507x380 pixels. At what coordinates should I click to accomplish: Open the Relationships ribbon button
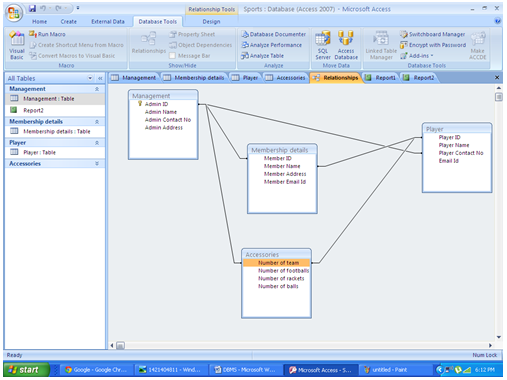click(x=149, y=43)
